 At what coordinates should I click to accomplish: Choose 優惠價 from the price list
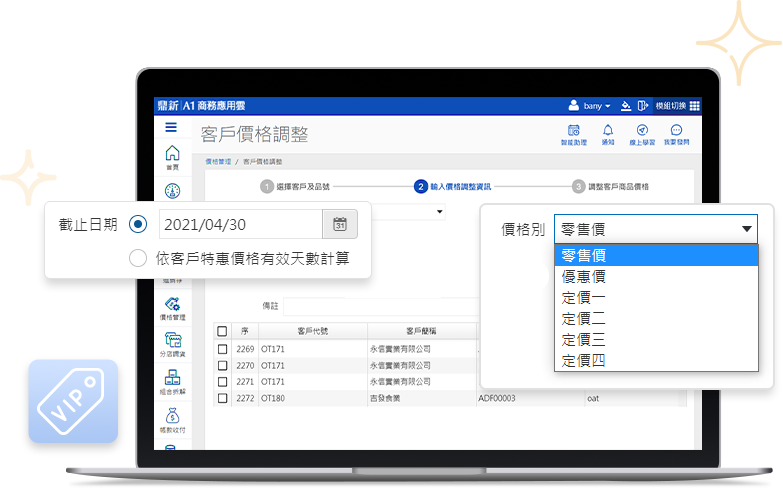point(656,276)
